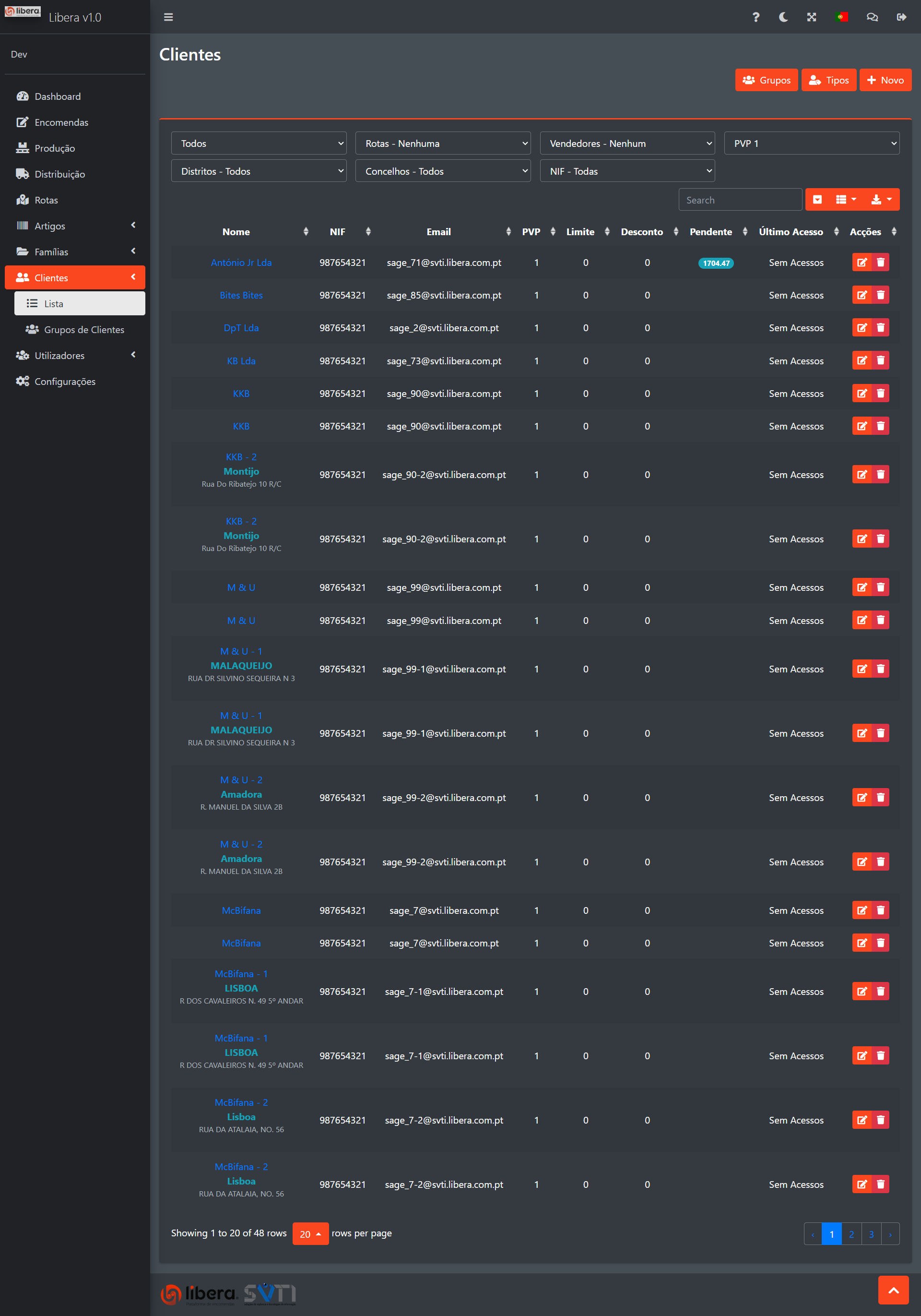Edit the António Jr Lda client
Screen dimensions: 921x1316
[x=862, y=263]
